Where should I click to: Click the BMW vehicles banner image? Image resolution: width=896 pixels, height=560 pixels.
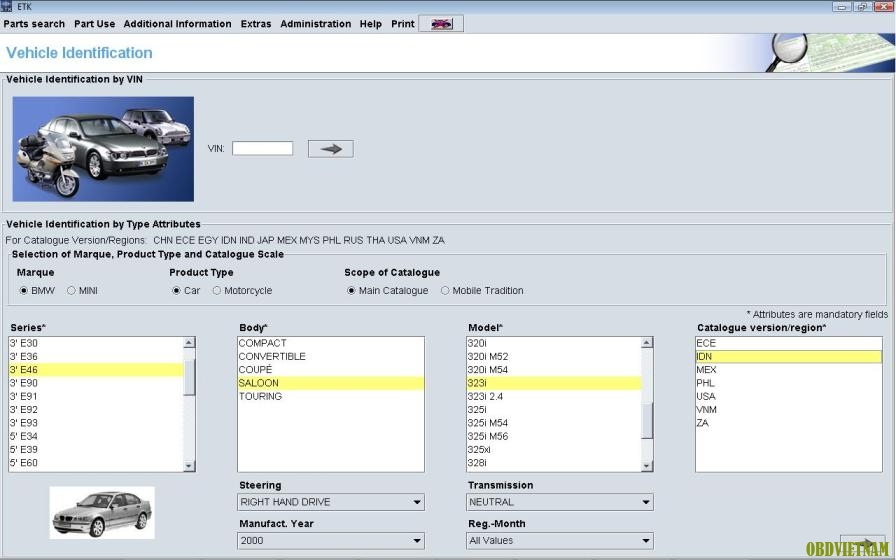103,149
